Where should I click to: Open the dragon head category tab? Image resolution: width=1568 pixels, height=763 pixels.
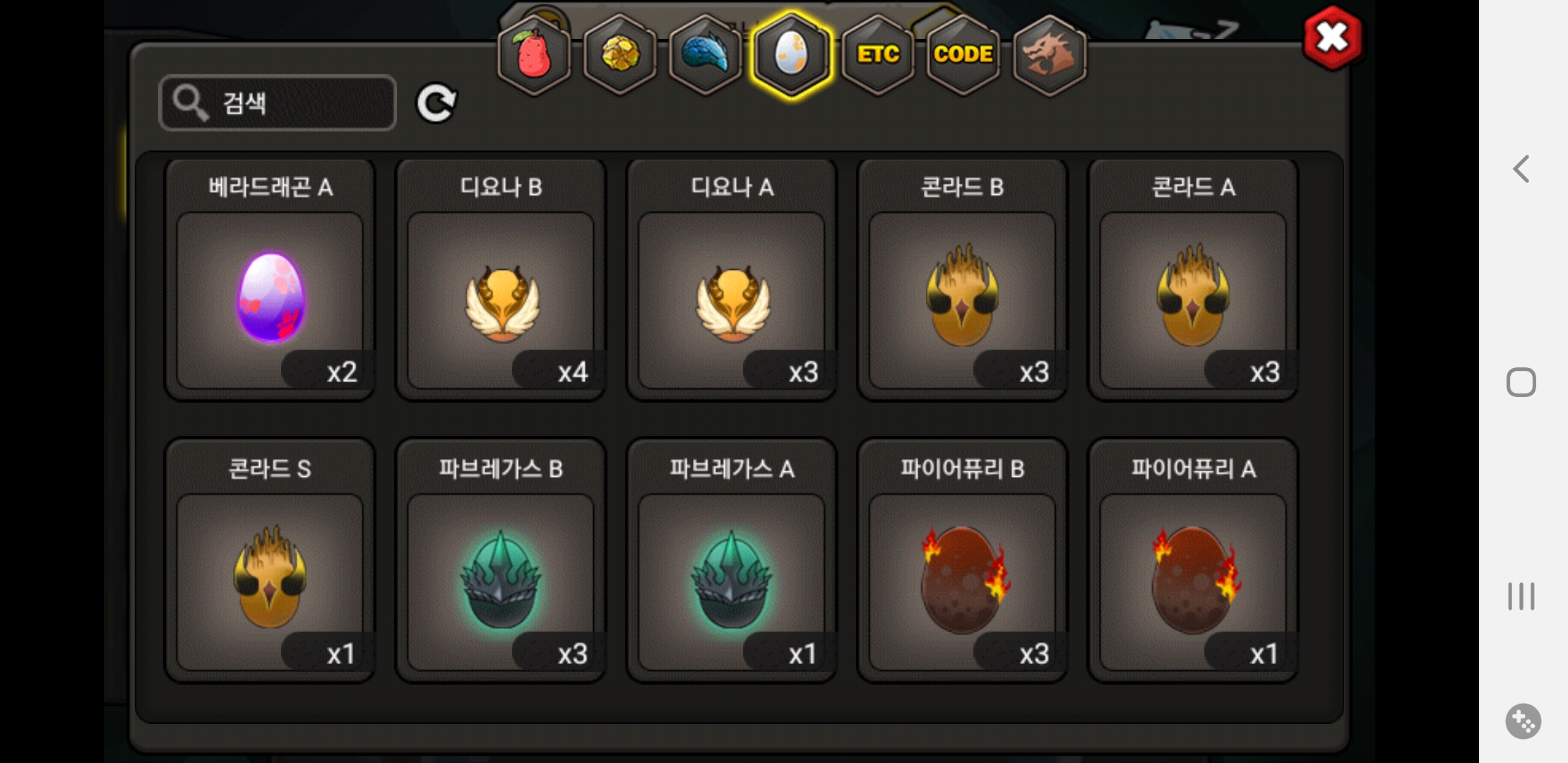[1050, 54]
